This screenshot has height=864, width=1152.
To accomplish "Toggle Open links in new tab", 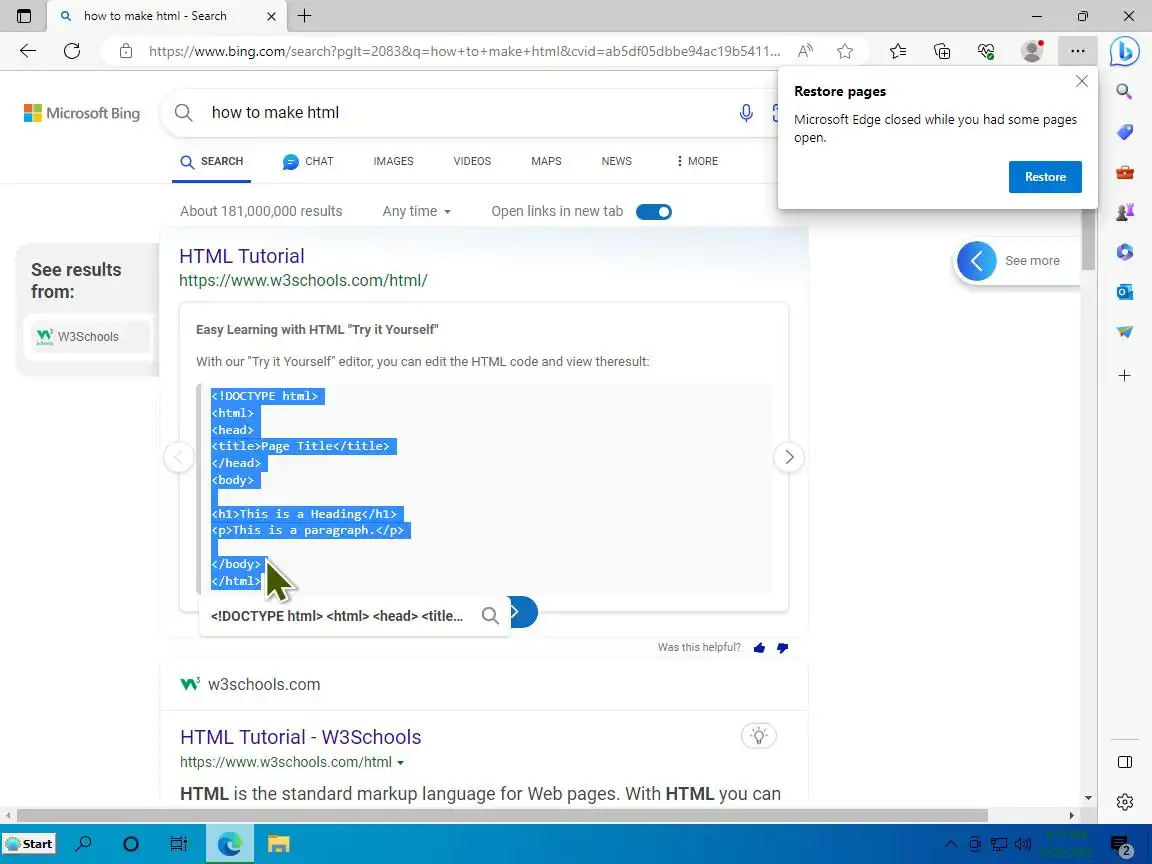I will pyautogui.click(x=654, y=212).
